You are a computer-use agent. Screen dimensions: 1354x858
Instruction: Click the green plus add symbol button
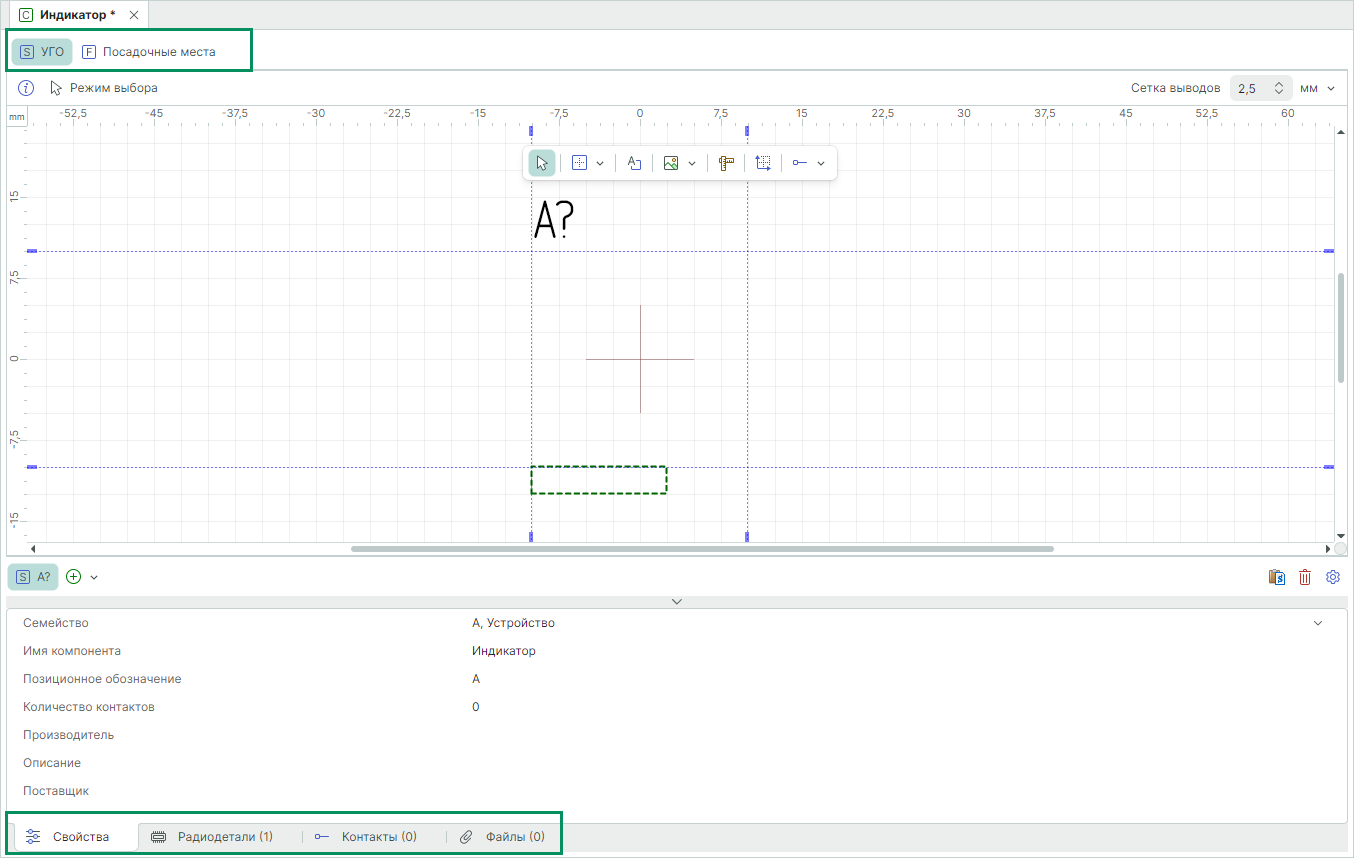click(73, 577)
